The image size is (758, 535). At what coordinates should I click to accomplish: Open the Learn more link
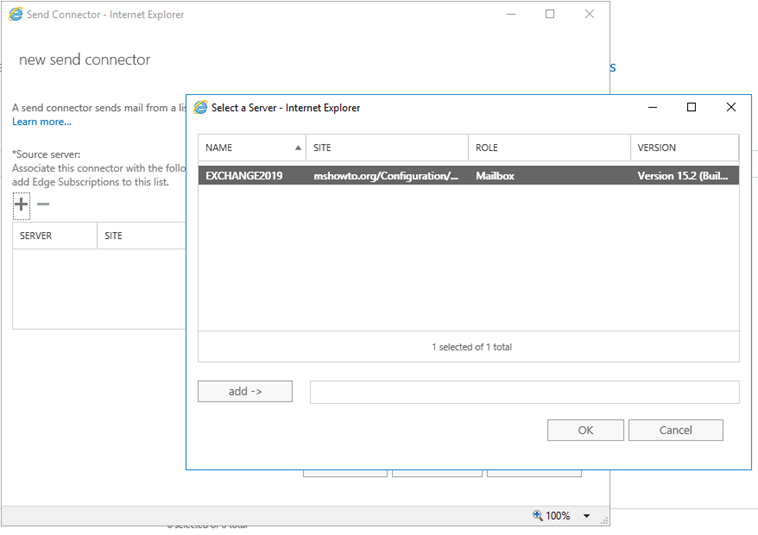pos(42,122)
